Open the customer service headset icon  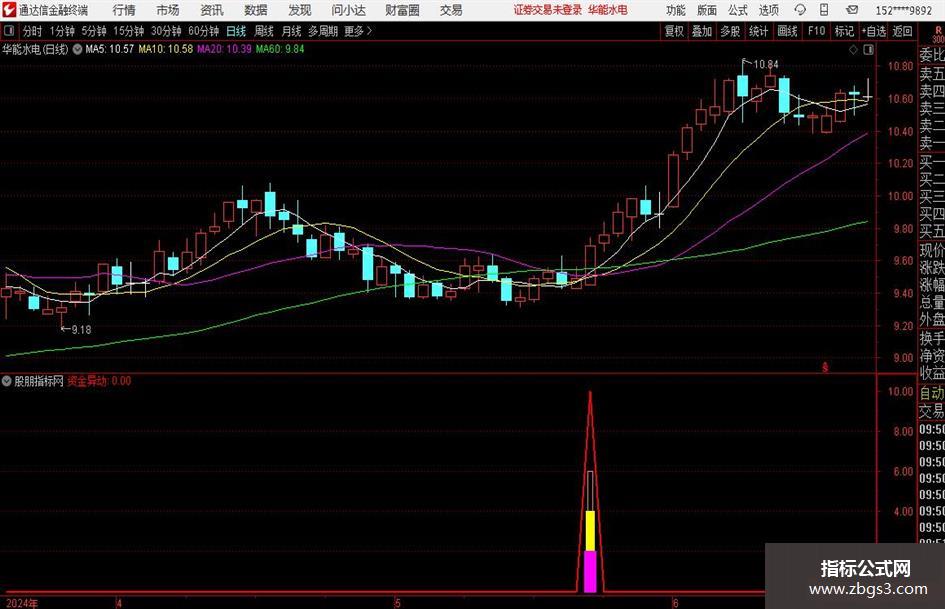tap(800, 10)
